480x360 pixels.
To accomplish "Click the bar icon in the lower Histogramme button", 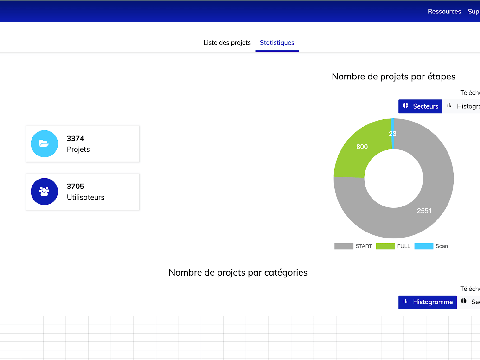I will pos(405,302).
